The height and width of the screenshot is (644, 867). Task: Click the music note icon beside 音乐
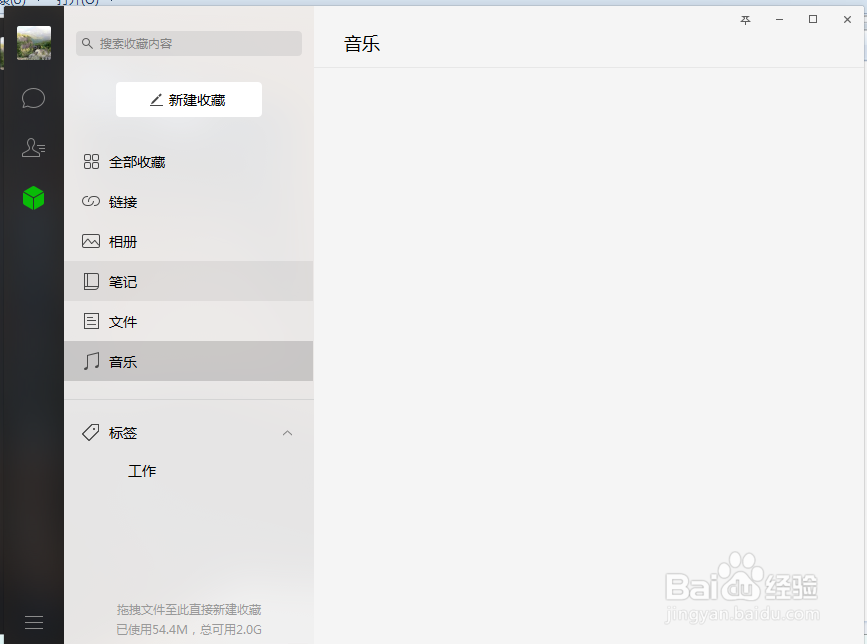click(89, 361)
